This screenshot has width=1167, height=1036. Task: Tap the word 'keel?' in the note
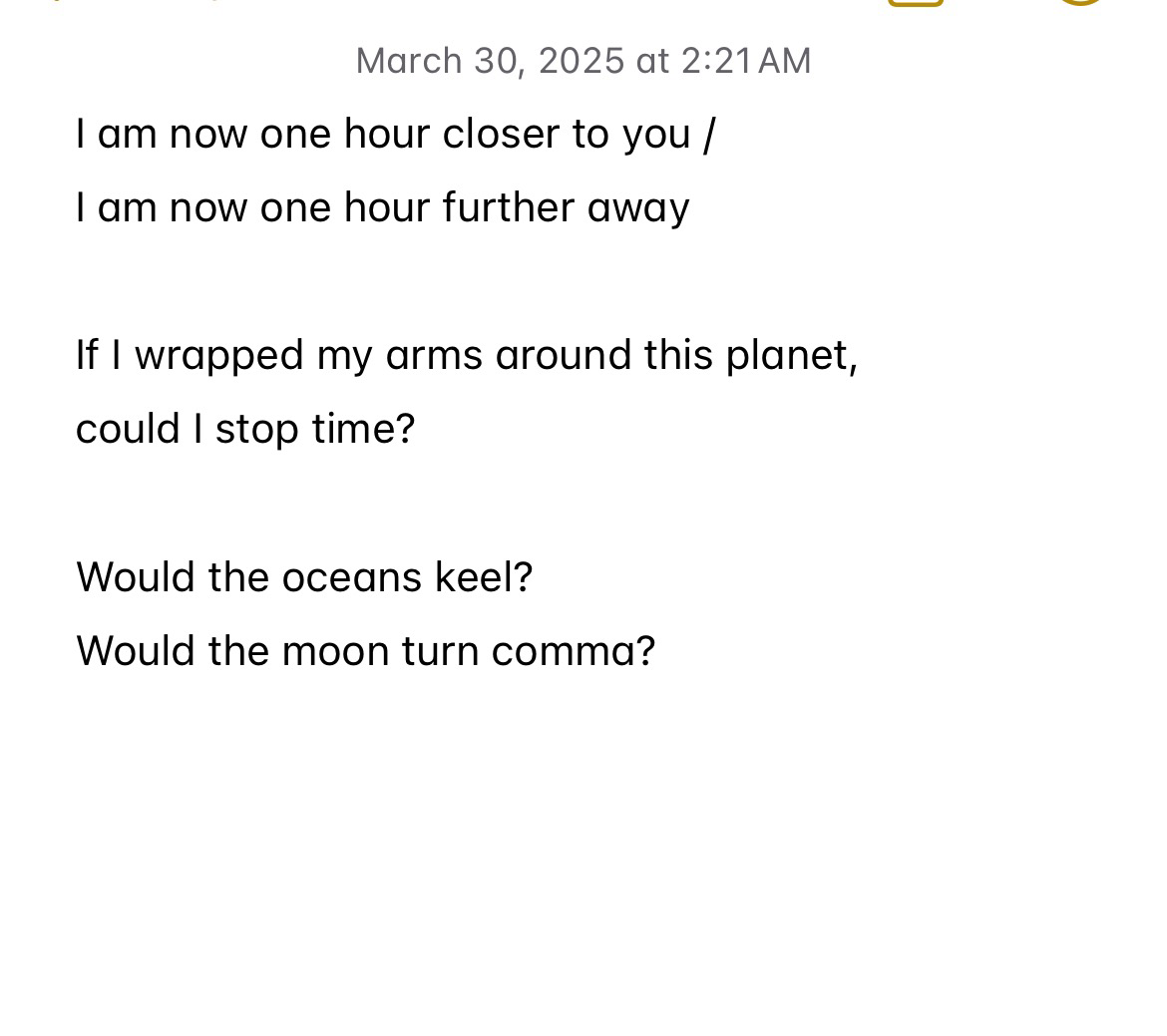click(484, 577)
